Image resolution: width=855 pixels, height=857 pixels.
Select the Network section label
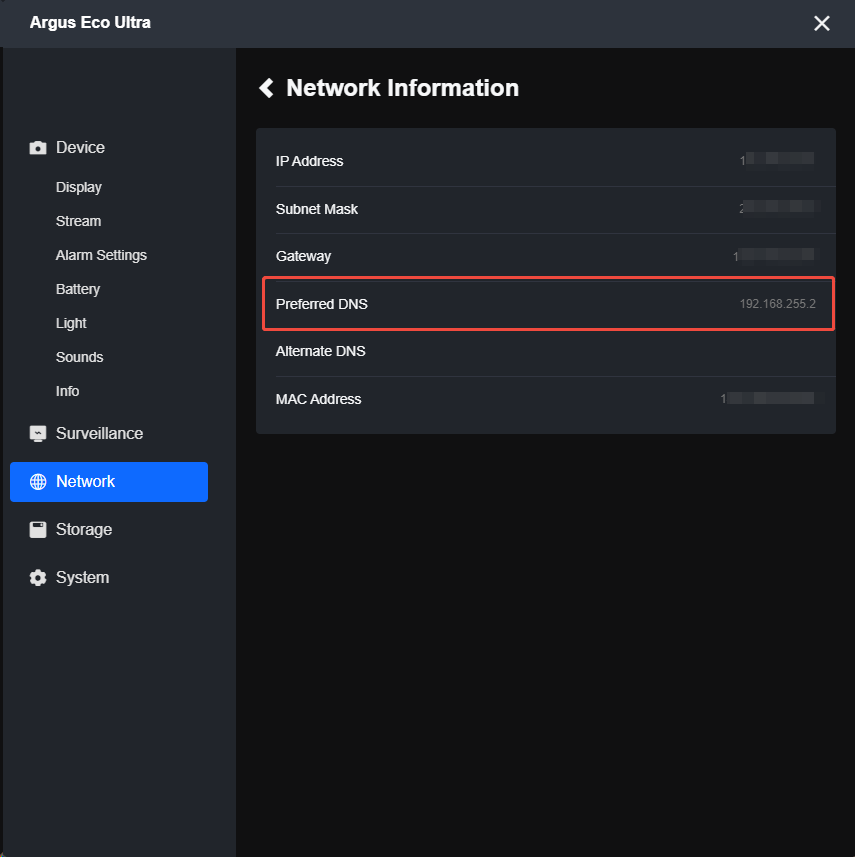pyautogui.click(x=85, y=482)
